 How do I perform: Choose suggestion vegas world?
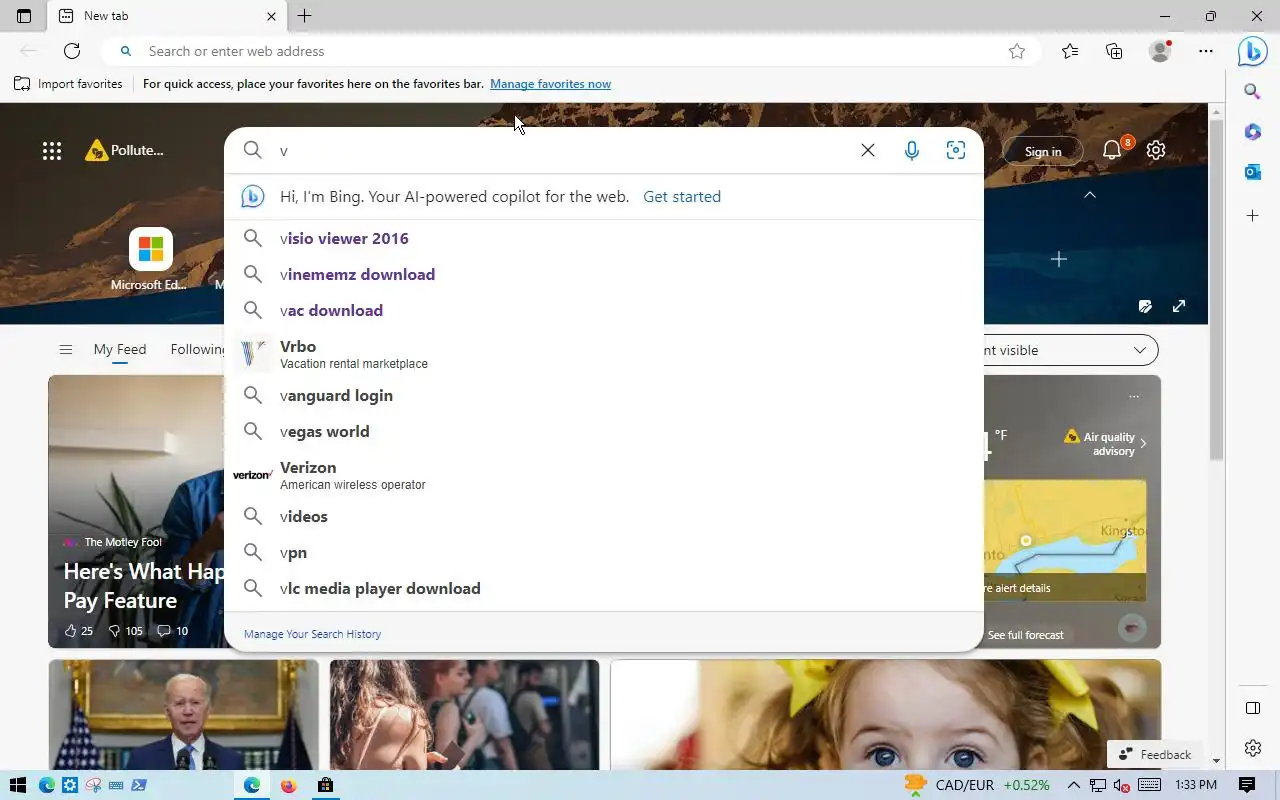604,431
